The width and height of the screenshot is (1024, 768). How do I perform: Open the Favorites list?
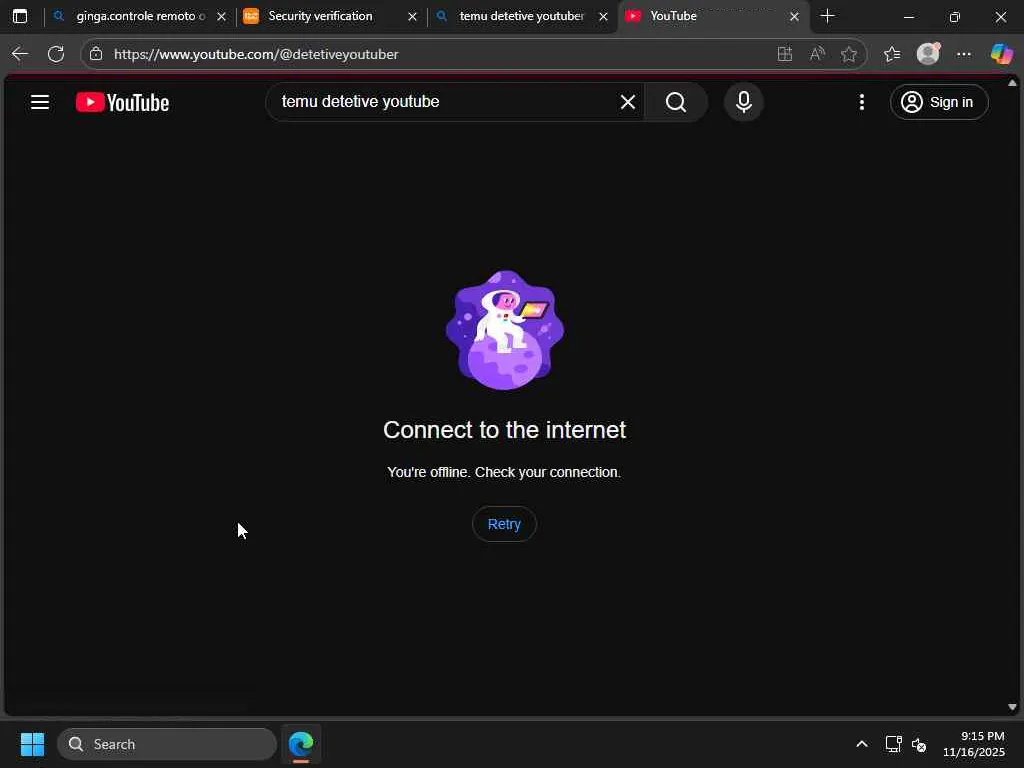point(891,54)
